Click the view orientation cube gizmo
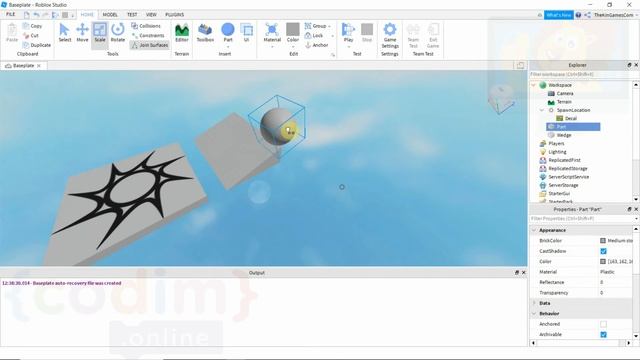The image size is (640, 360). pyautogui.click(x=501, y=98)
